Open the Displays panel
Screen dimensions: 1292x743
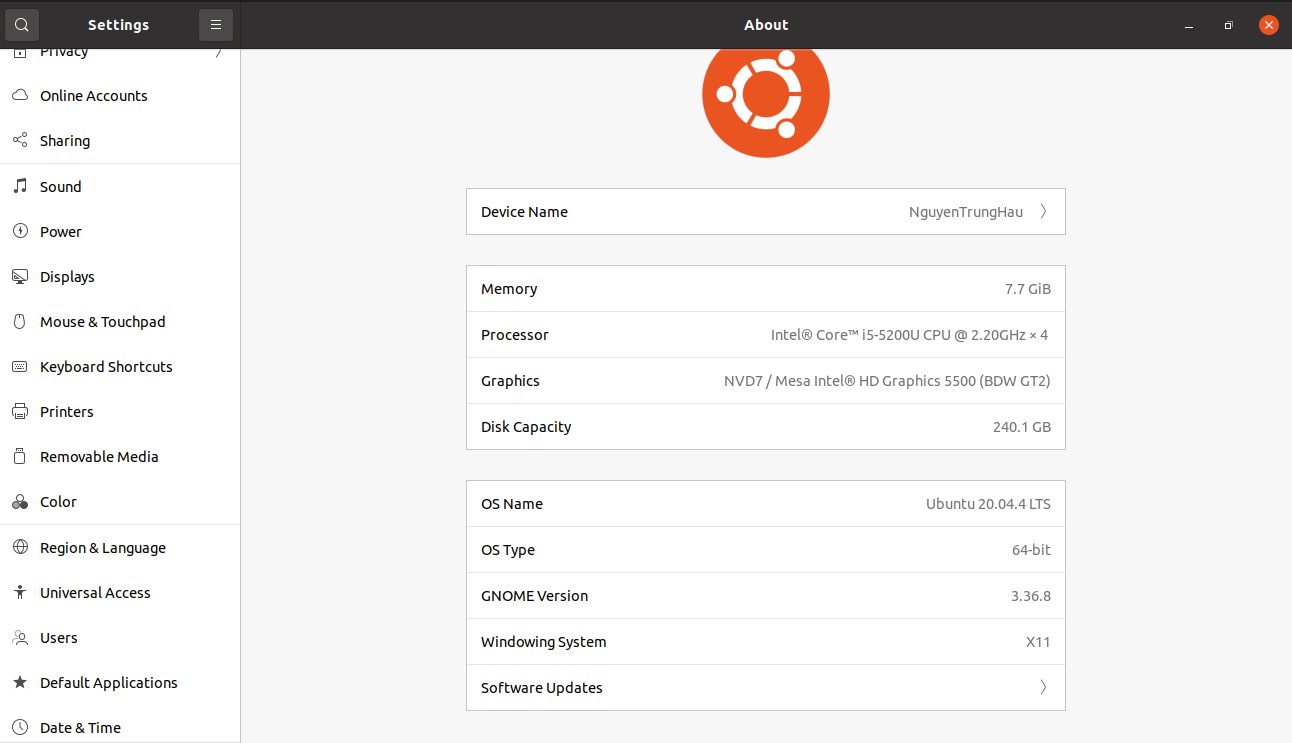120,277
